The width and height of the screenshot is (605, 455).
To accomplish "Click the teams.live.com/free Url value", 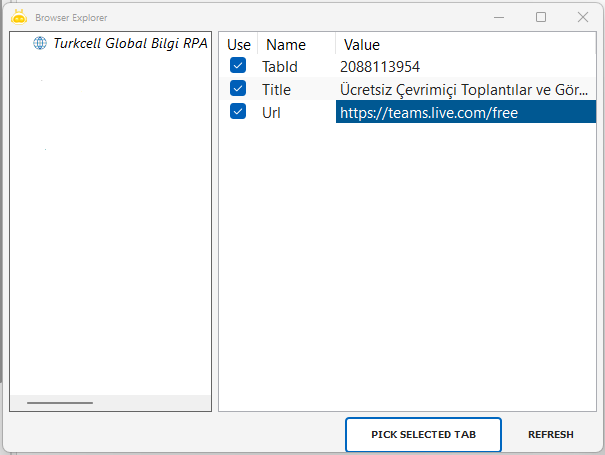I will (429, 113).
